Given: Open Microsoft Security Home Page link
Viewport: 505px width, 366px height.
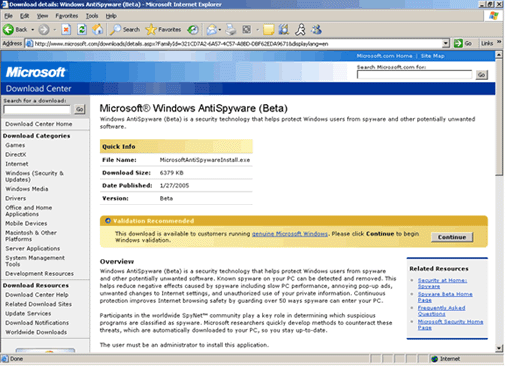Looking at the screenshot, I should (x=450, y=324).
